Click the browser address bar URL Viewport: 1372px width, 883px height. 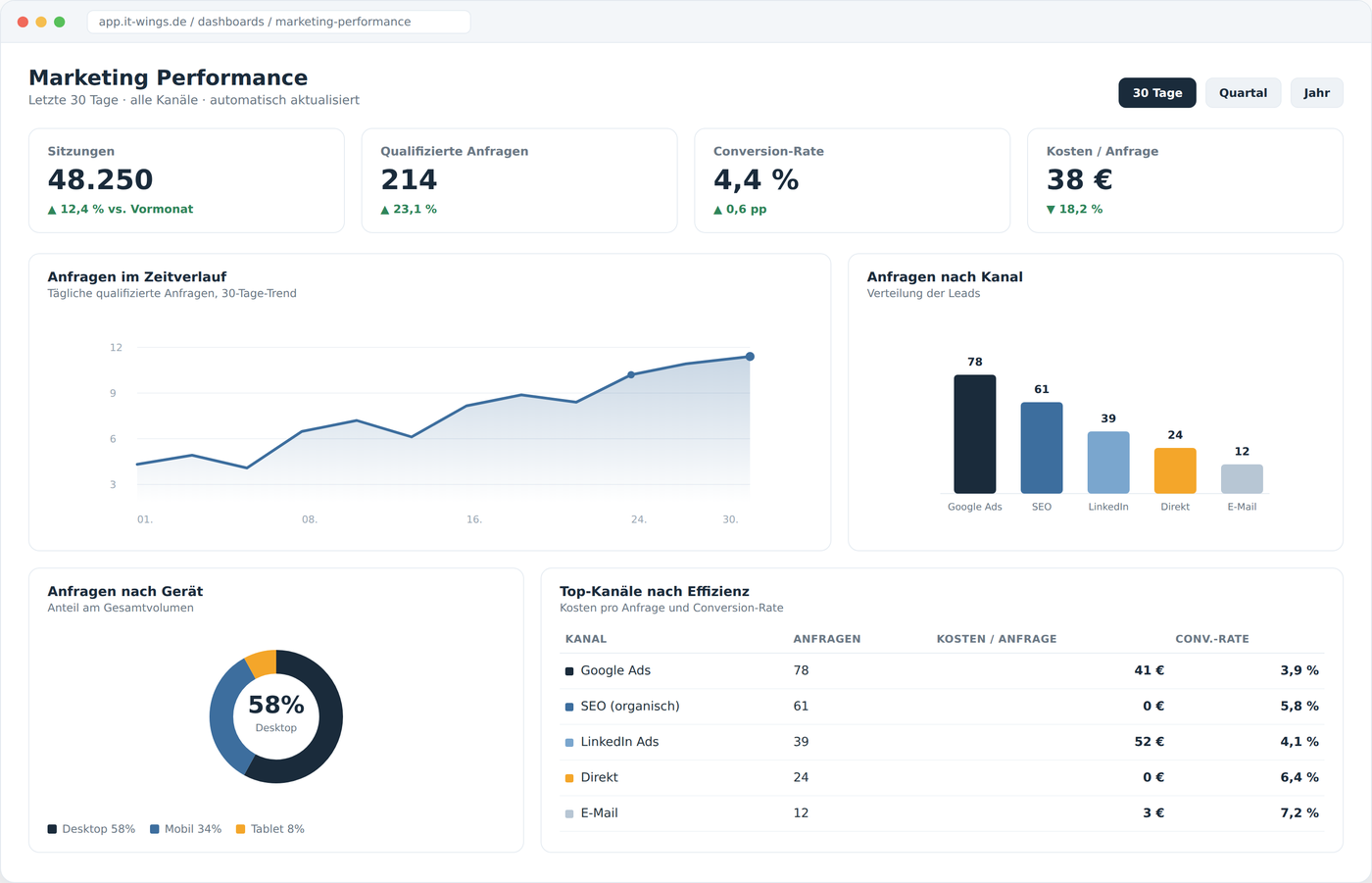coord(278,22)
